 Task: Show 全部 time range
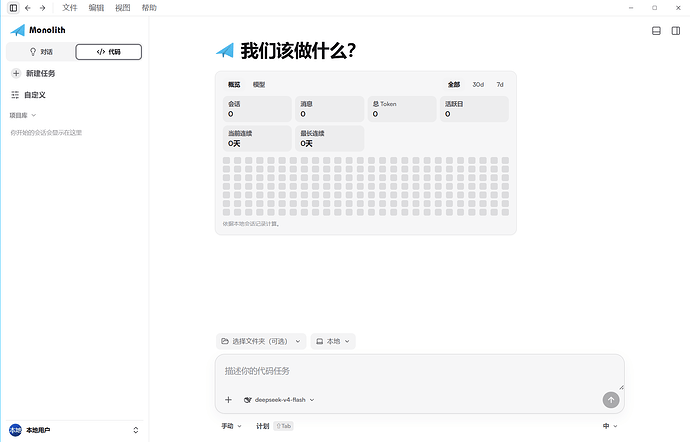[x=454, y=85]
